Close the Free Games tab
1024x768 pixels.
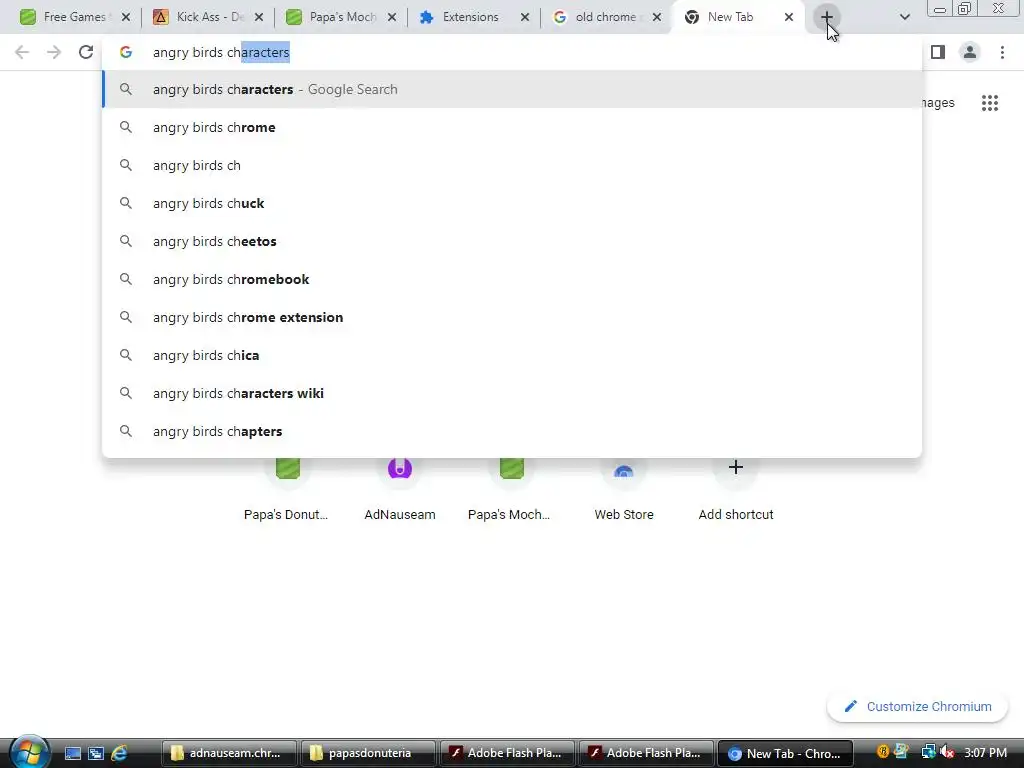(126, 17)
